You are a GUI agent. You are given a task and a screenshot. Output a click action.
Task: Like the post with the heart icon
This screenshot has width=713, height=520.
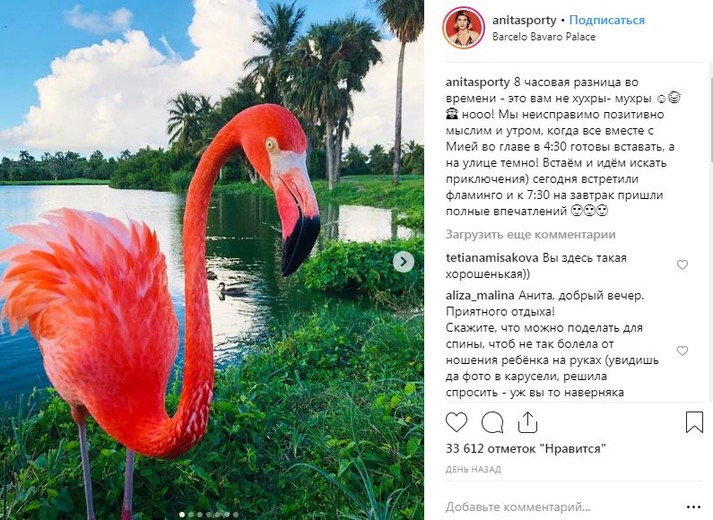click(x=456, y=422)
